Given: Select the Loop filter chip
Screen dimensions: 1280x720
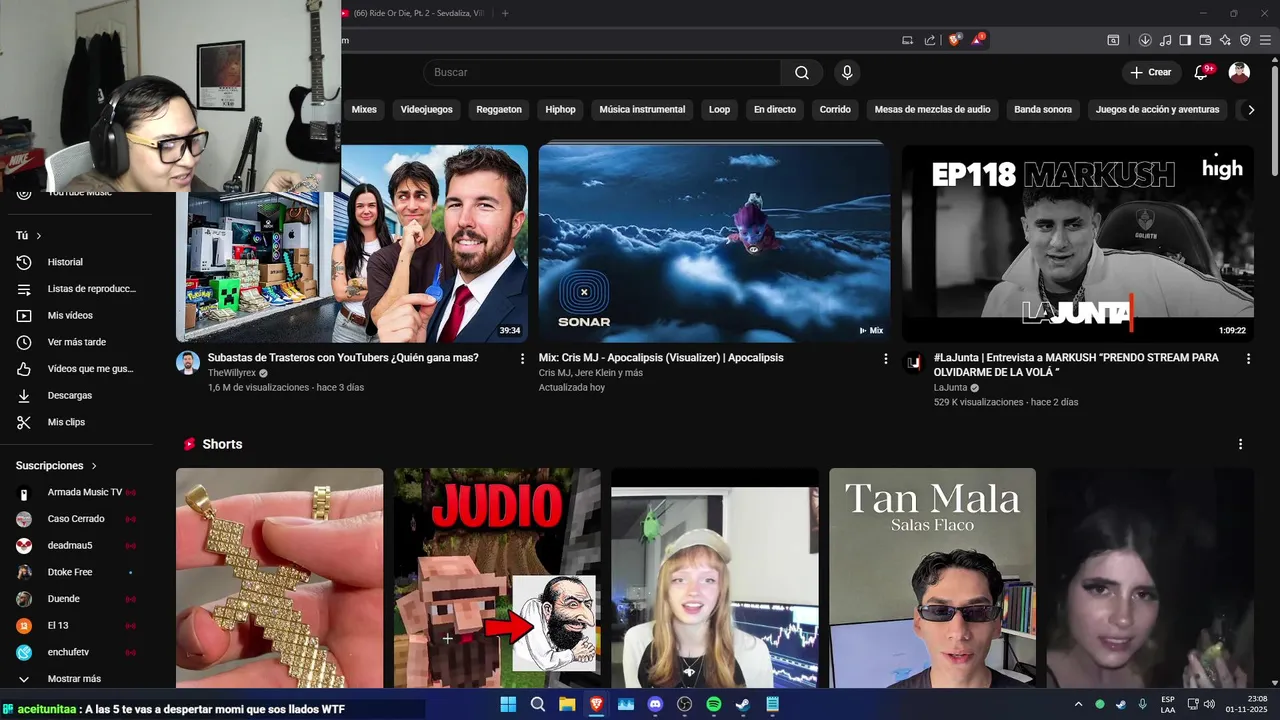Looking at the screenshot, I should (719, 110).
